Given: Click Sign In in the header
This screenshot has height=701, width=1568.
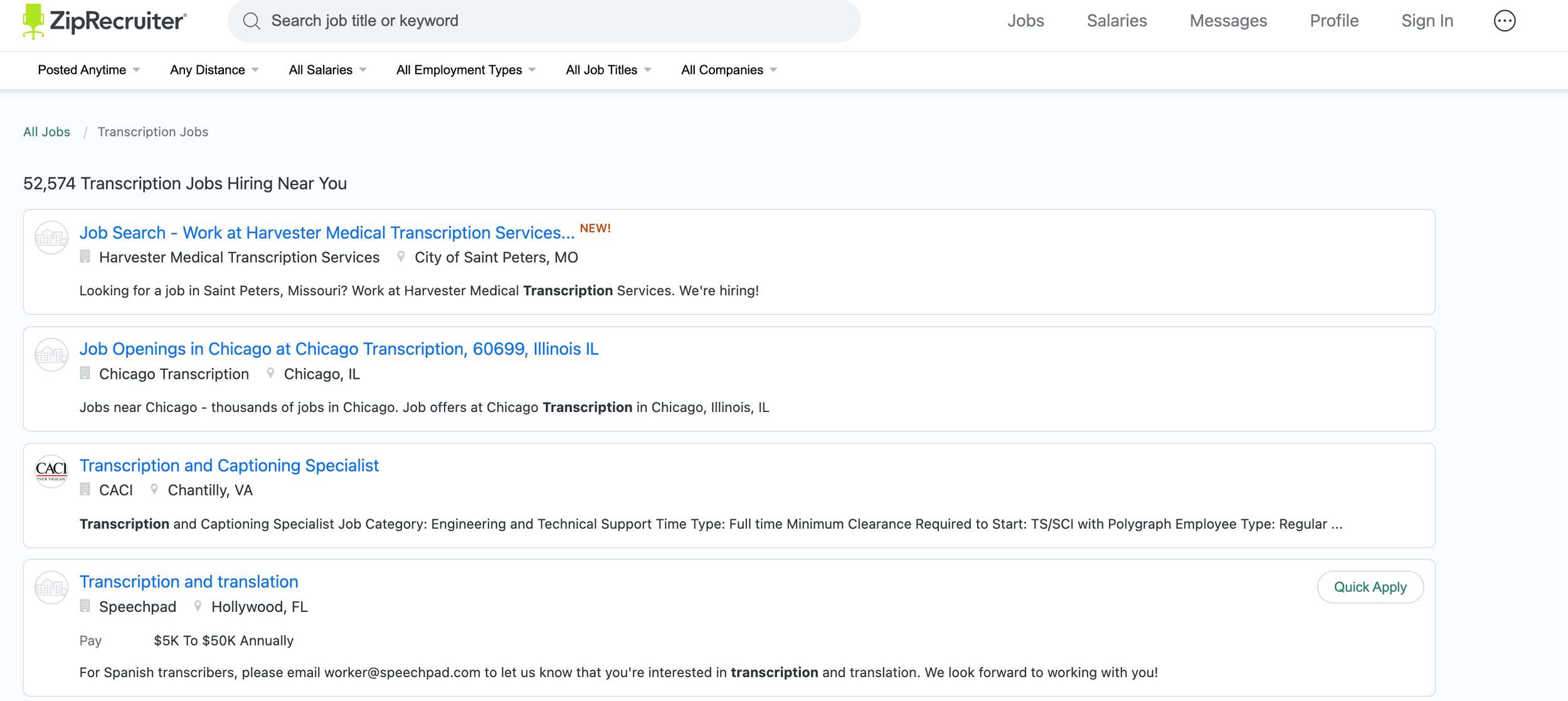Looking at the screenshot, I should click(x=1427, y=21).
